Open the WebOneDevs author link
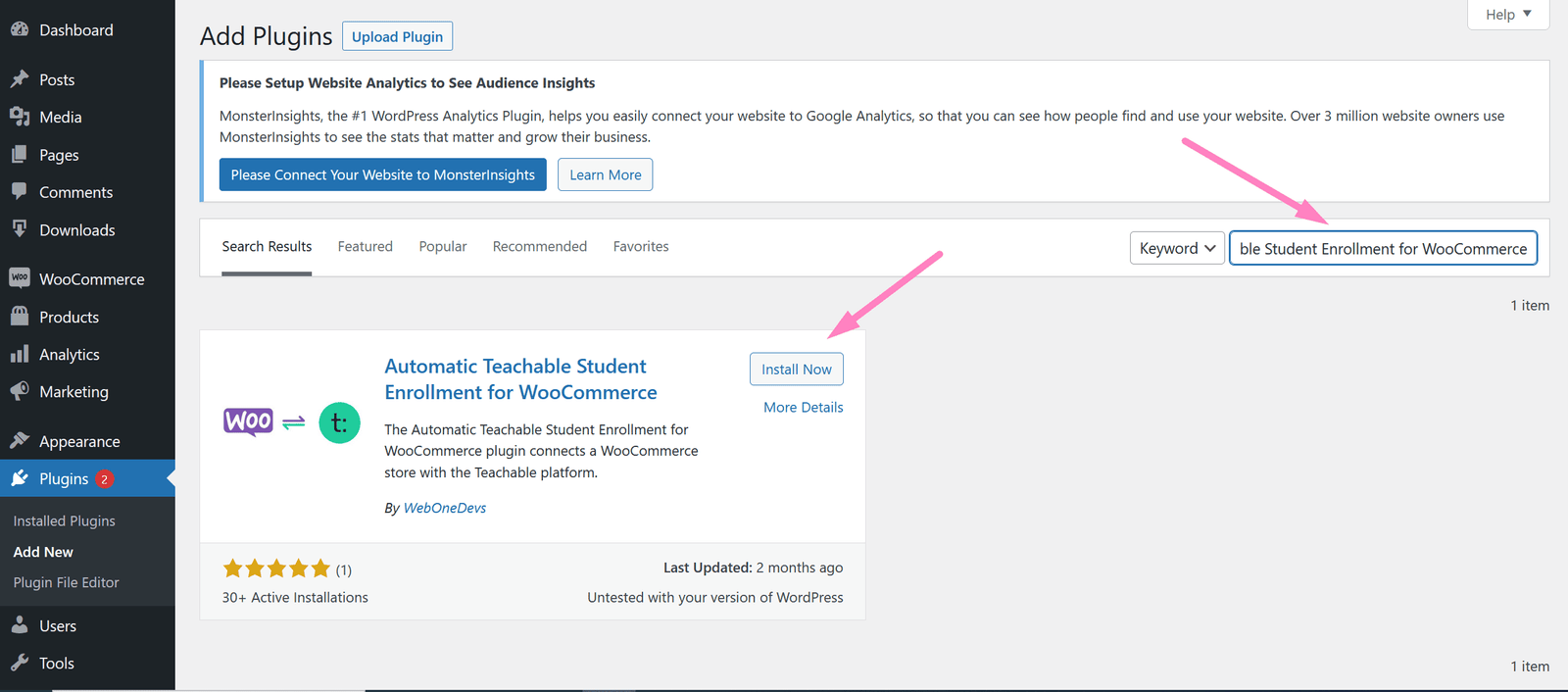 444,508
